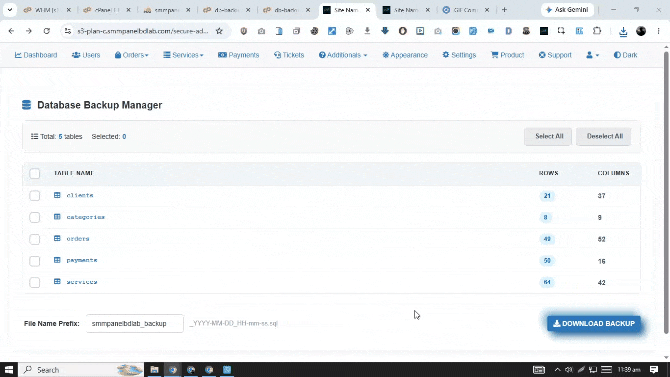Click the services table name

point(82,282)
